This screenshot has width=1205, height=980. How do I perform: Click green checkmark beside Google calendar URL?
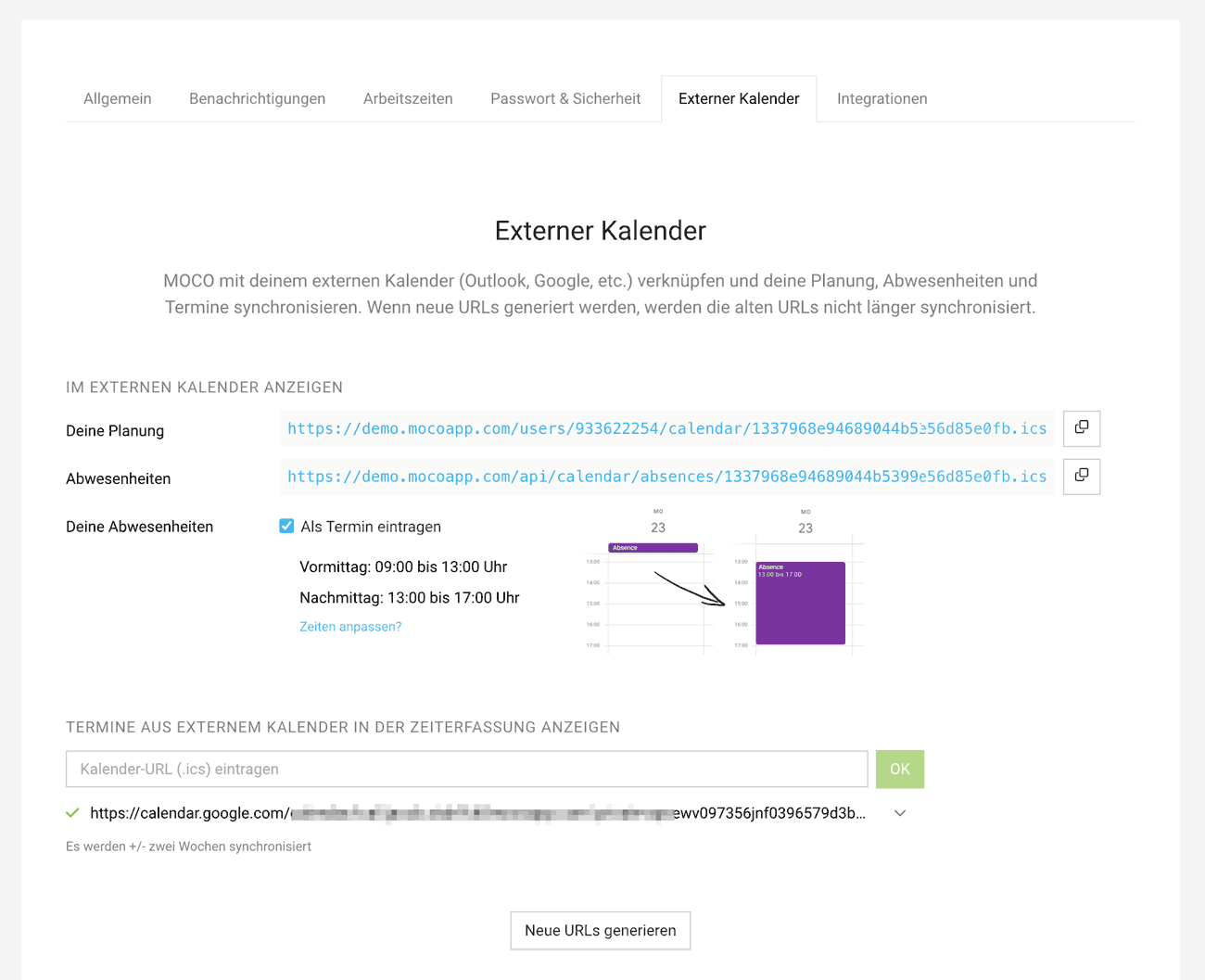click(x=73, y=813)
